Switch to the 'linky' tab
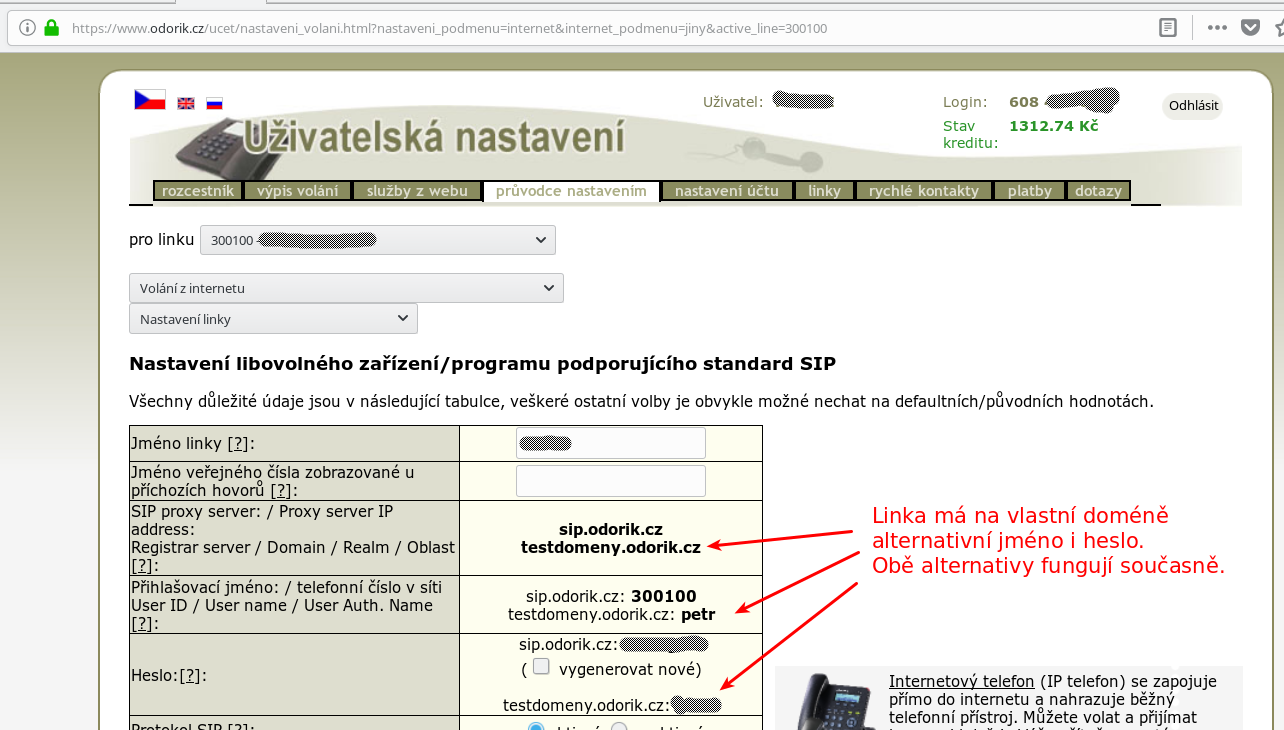1284x730 pixels. click(x=825, y=191)
